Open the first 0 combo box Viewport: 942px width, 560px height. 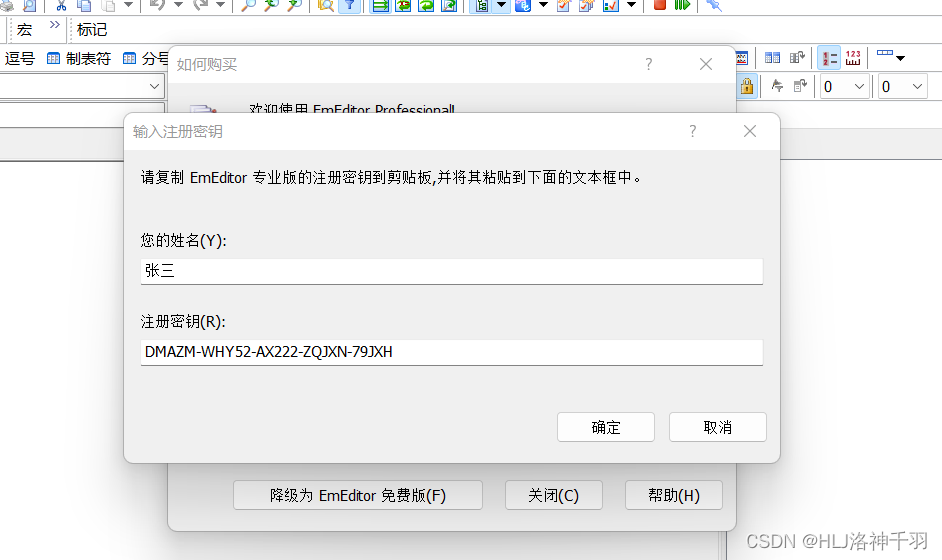pos(844,87)
